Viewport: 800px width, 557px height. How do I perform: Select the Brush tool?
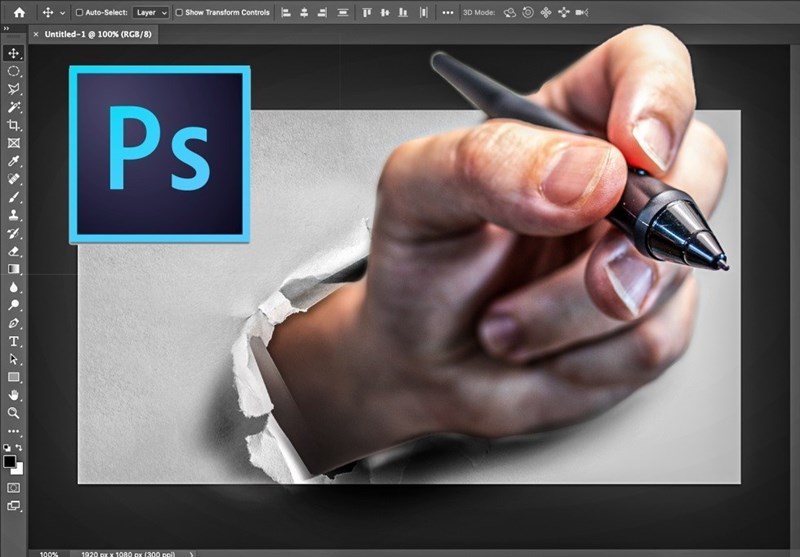click(x=13, y=197)
